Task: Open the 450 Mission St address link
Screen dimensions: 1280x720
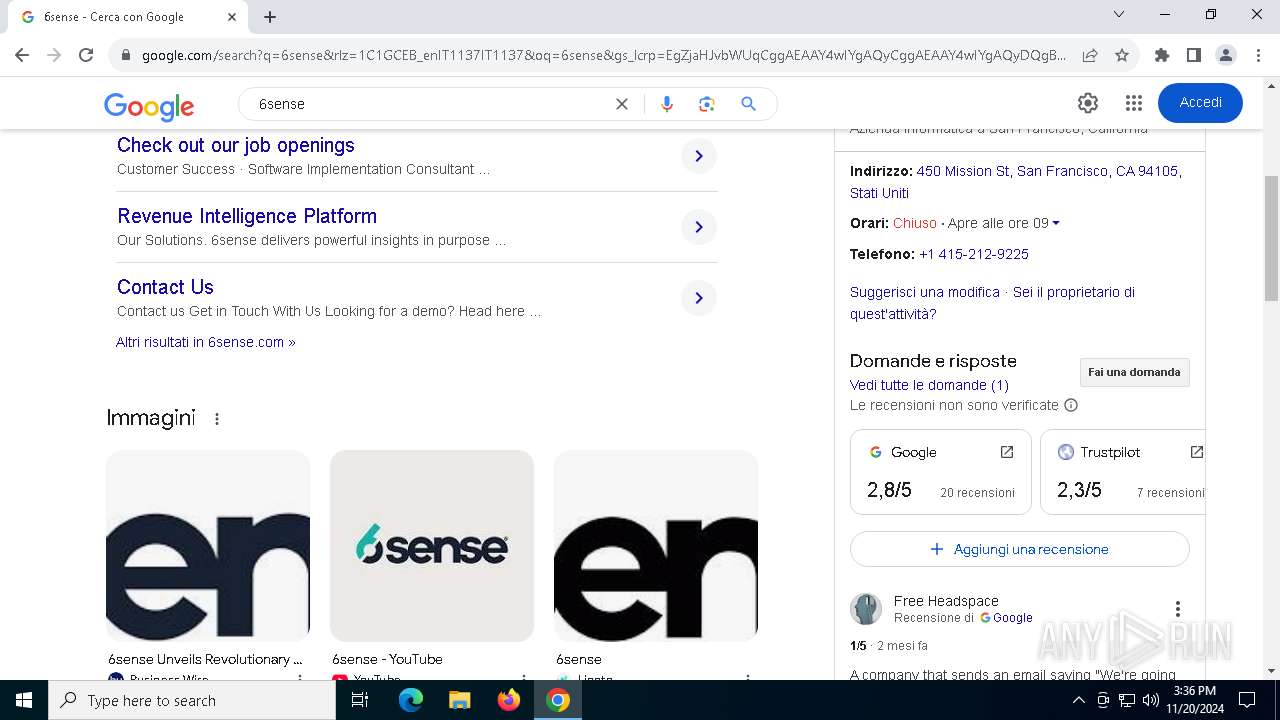Action: (x=1016, y=182)
